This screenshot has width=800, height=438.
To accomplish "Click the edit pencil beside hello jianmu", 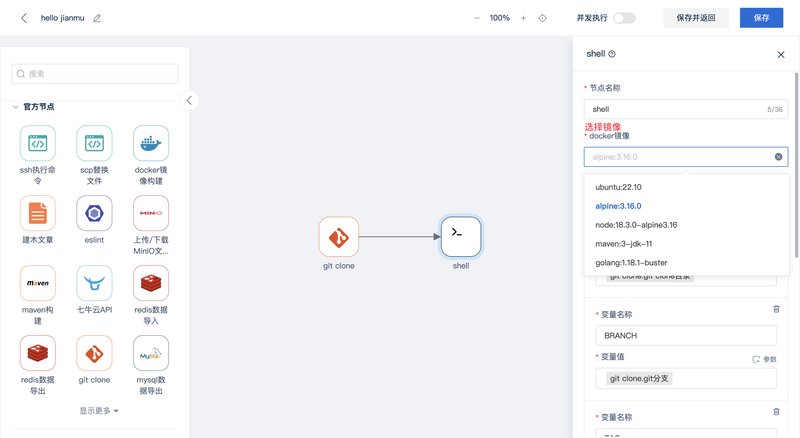I will coord(97,18).
